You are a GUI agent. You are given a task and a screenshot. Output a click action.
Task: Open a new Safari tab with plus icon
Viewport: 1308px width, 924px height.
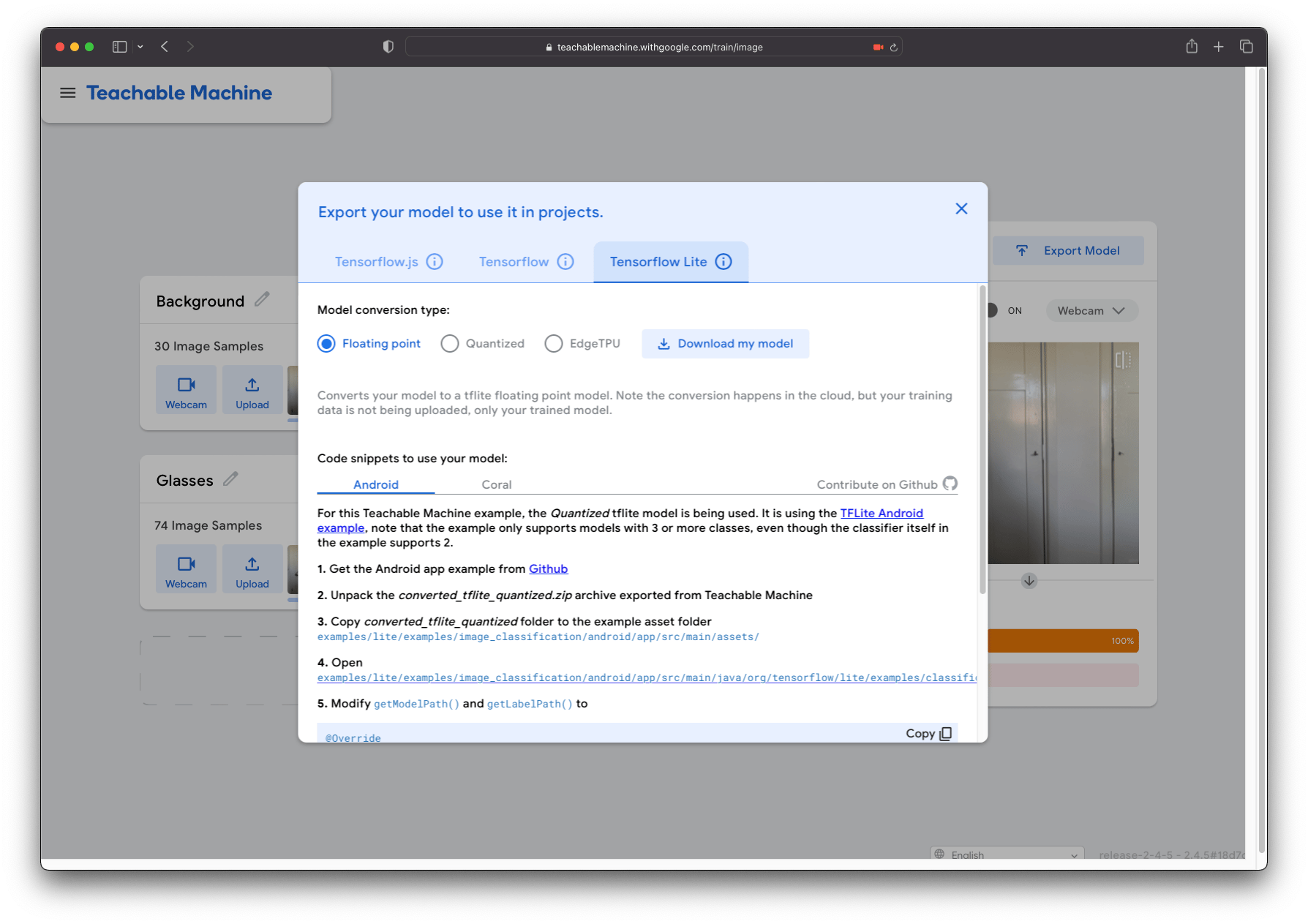1219,47
